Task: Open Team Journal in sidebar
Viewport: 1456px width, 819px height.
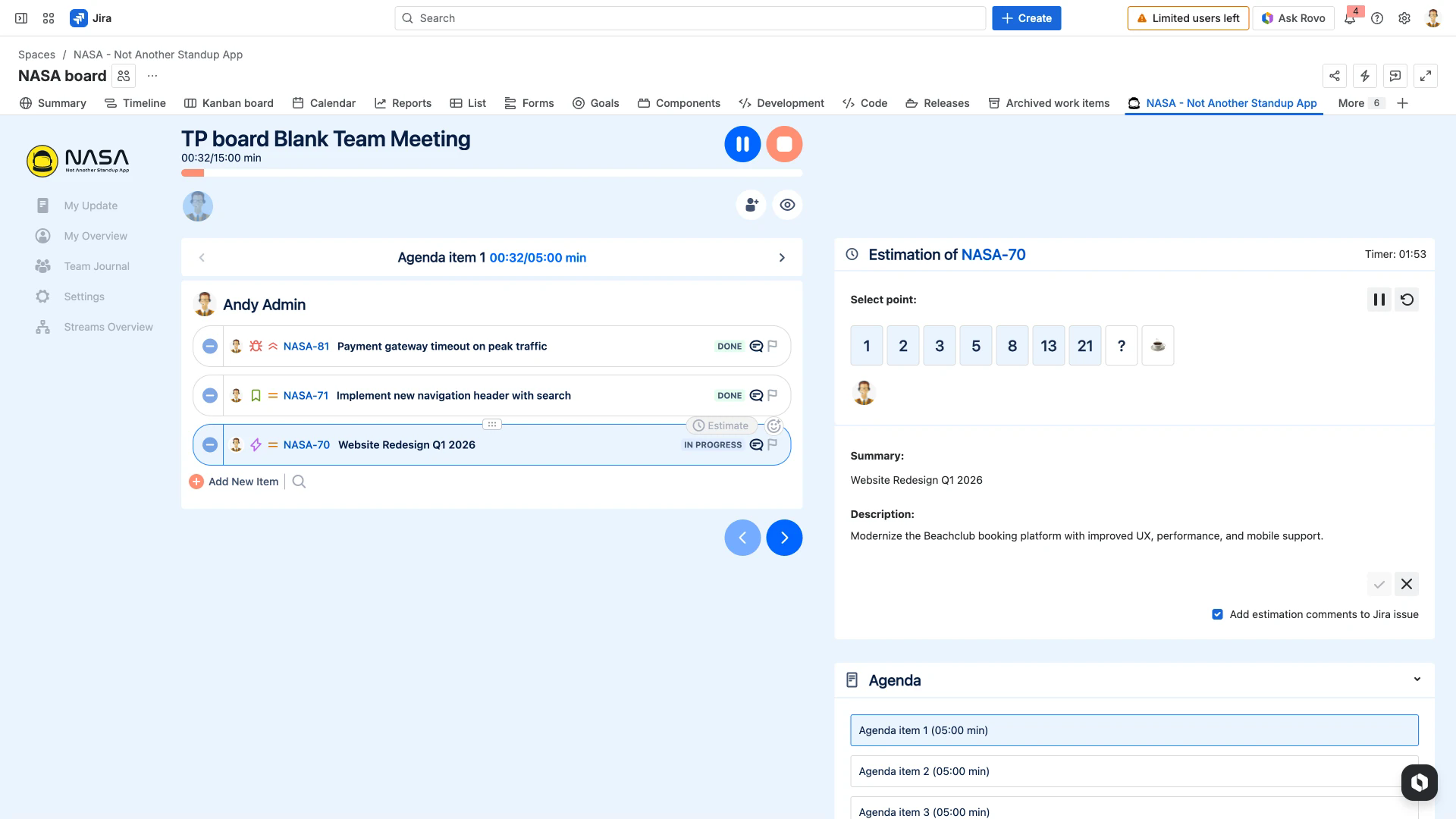Action: (96, 266)
